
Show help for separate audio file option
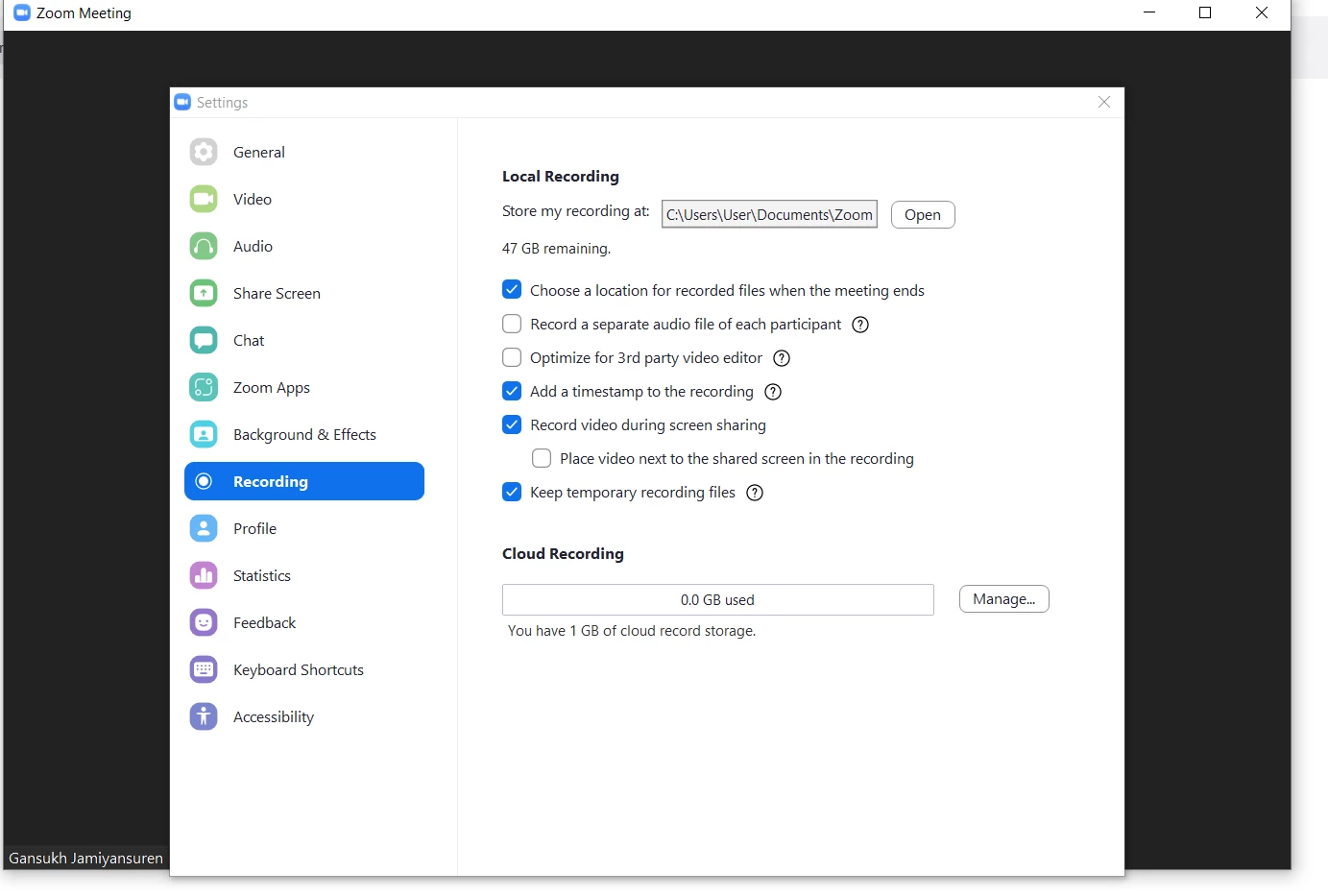(x=860, y=325)
